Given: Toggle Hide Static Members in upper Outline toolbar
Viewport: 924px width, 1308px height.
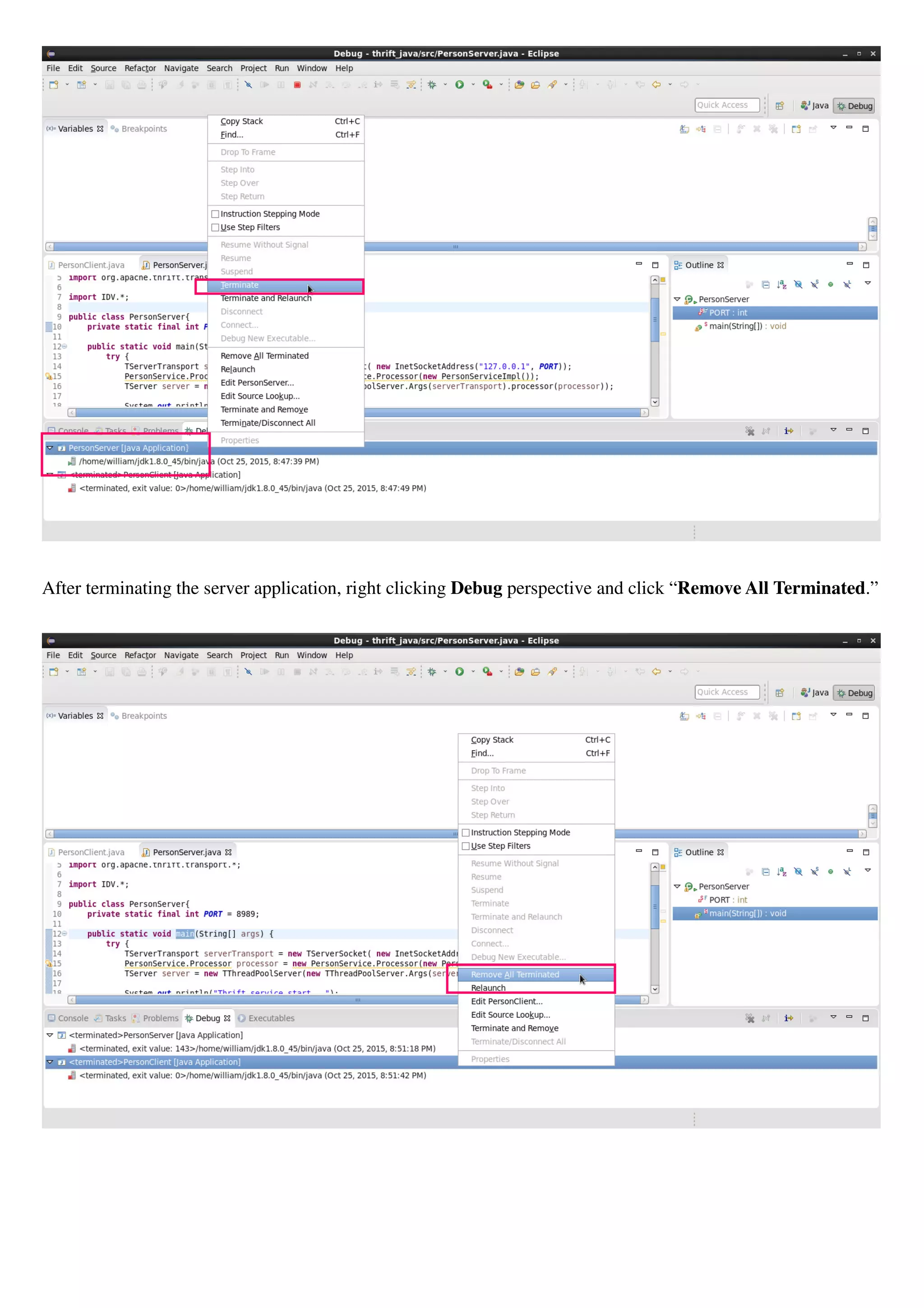Looking at the screenshot, I should click(x=815, y=284).
